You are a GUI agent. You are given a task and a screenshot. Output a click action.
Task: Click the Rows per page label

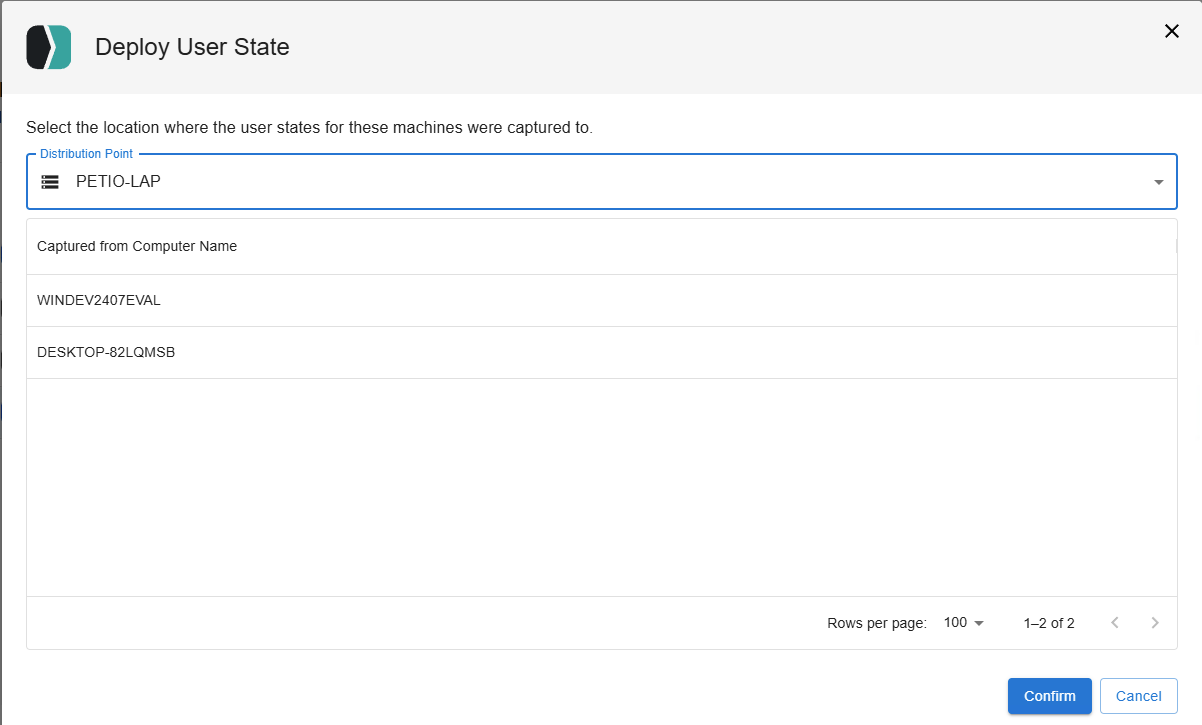877,623
